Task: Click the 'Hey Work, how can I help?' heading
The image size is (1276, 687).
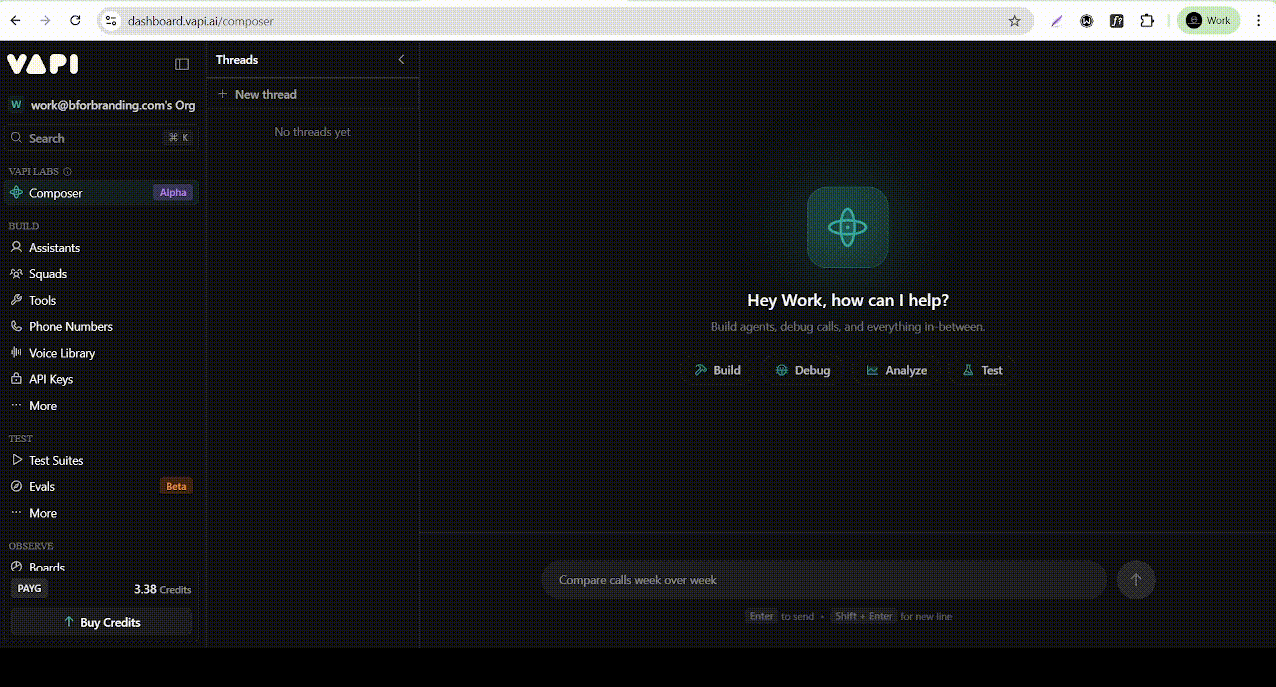Action: (x=848, y=300)
